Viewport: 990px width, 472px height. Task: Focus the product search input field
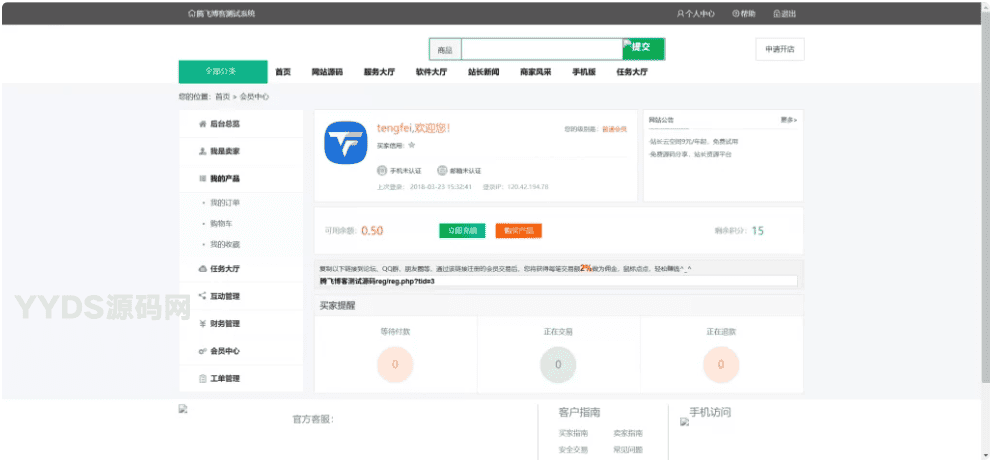pyautogui.click(x=542, y=49)
